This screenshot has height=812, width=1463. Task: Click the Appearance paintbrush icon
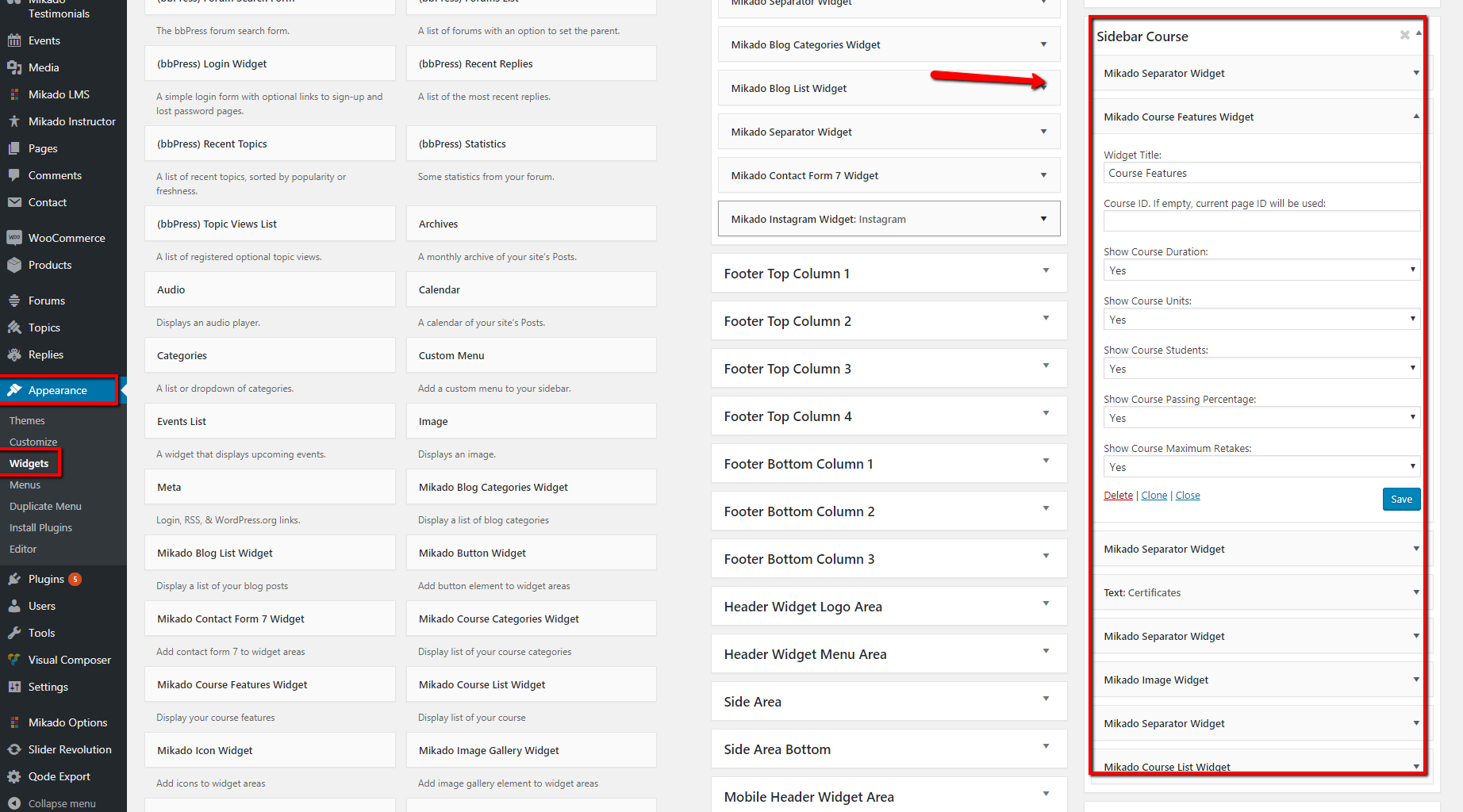coord(14,390)
